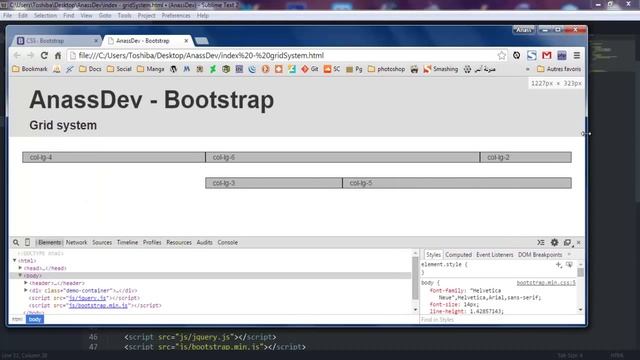This screenshot has width=640, height=360.
Task: Click the blue S extension icon
Action: pos(531,56)
